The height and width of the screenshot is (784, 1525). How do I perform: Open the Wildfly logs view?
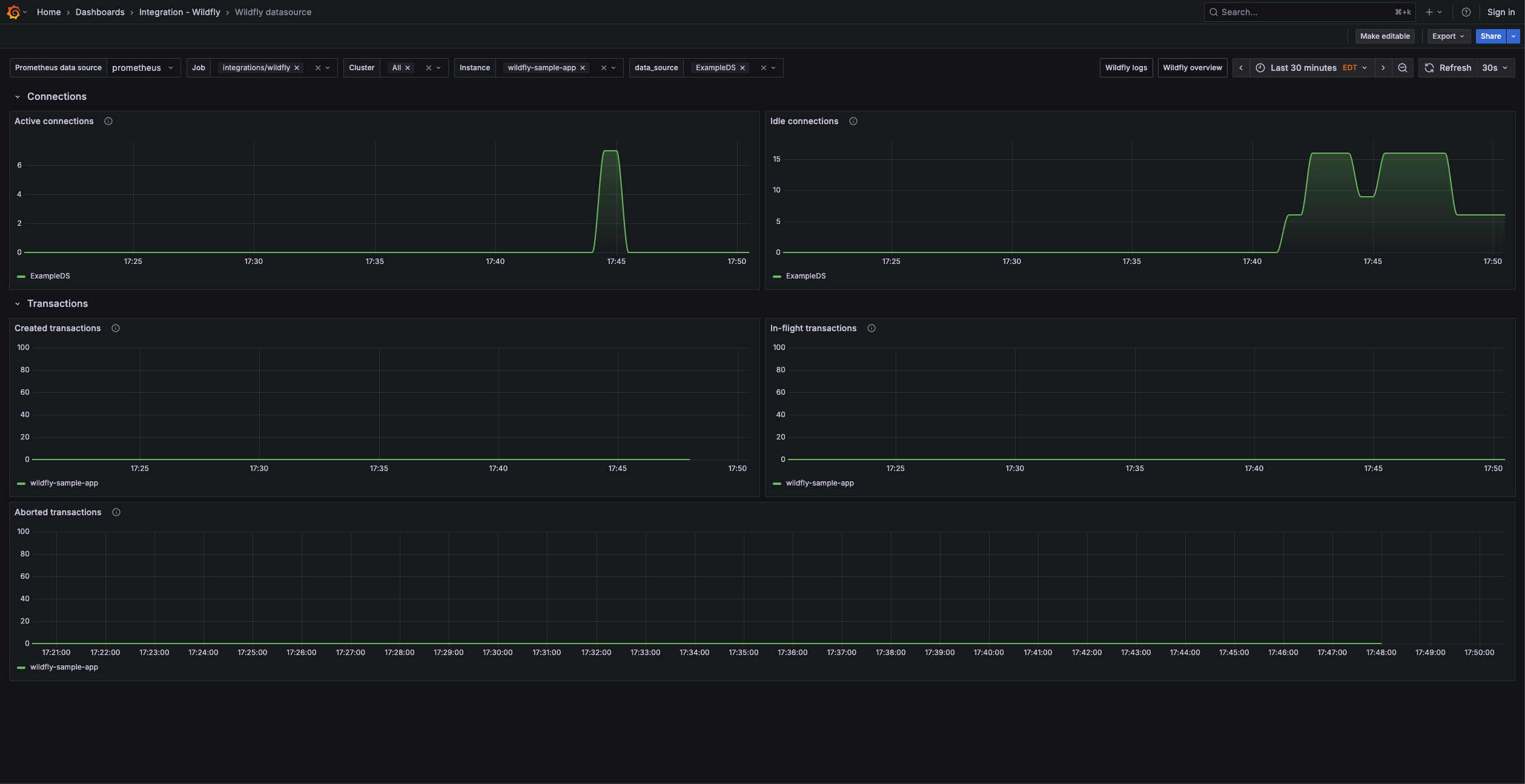pyautogui.click(x=1126, y=67)
